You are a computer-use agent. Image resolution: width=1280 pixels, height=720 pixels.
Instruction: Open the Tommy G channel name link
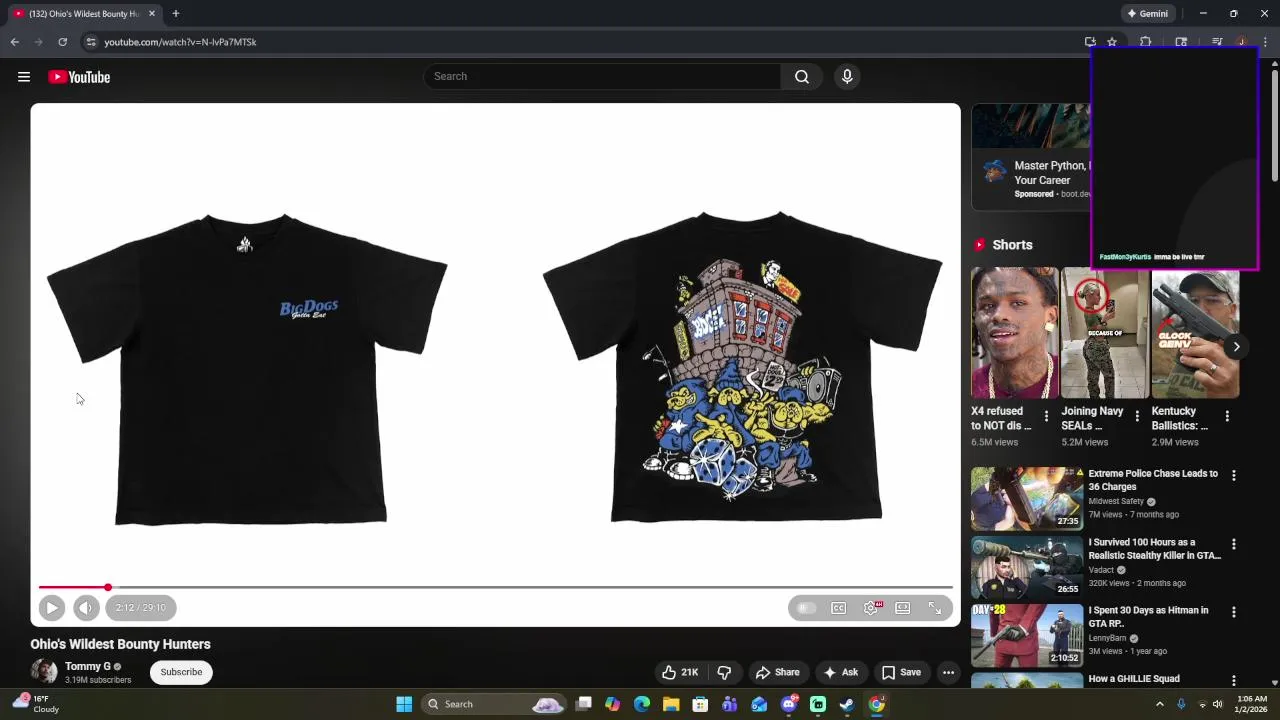88,666
